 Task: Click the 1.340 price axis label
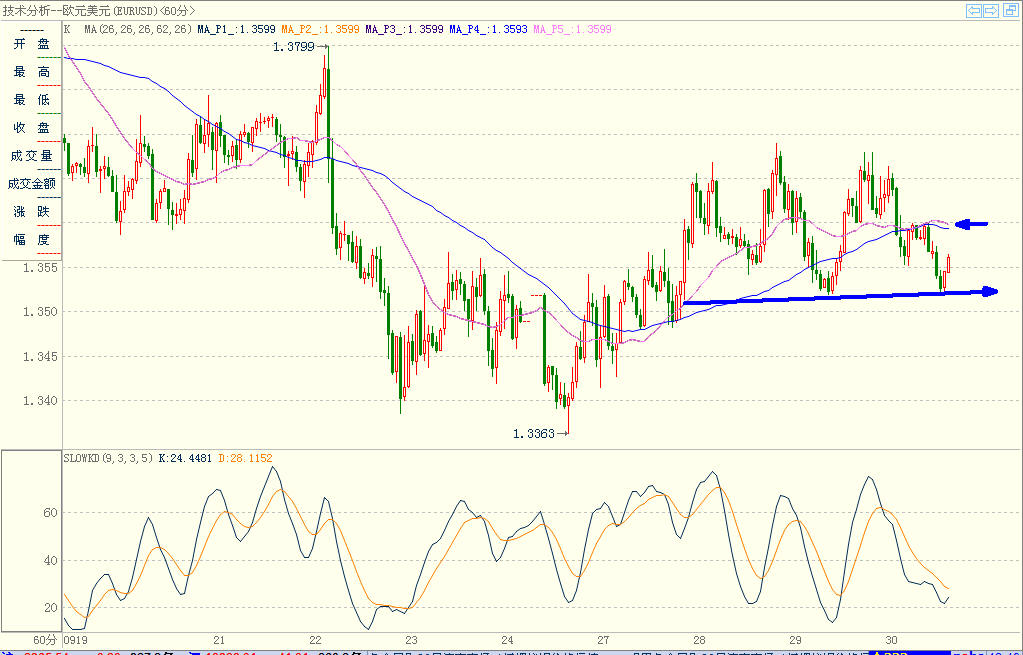pyautogui.click(x=40, y=401)
